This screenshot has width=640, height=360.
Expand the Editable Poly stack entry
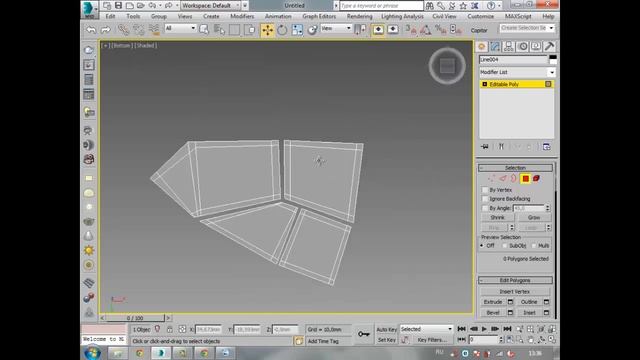coord(484,84)
